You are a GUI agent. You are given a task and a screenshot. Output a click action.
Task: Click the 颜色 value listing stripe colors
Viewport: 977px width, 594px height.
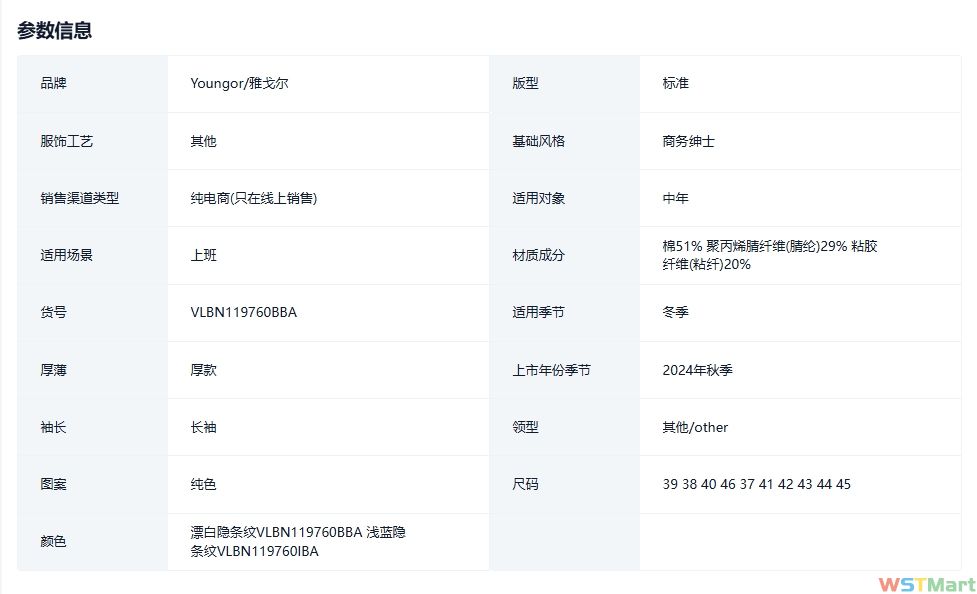click(x=298, y=541)
